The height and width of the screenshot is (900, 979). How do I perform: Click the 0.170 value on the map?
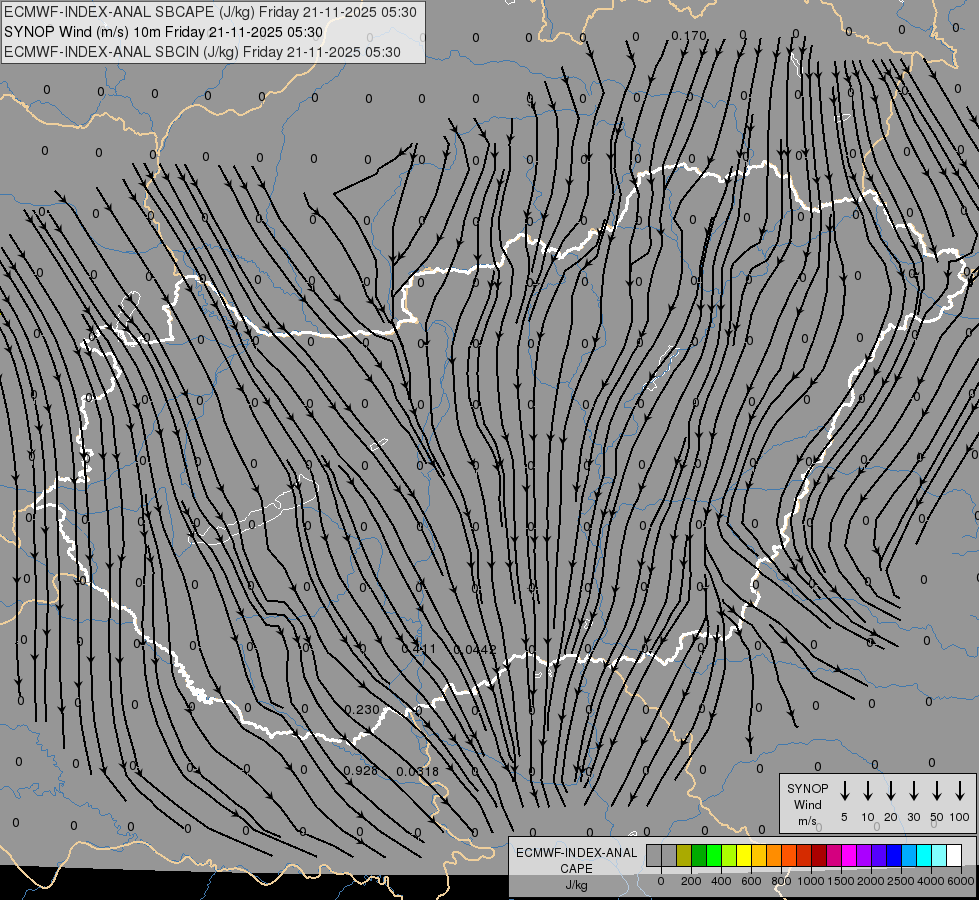689,36
